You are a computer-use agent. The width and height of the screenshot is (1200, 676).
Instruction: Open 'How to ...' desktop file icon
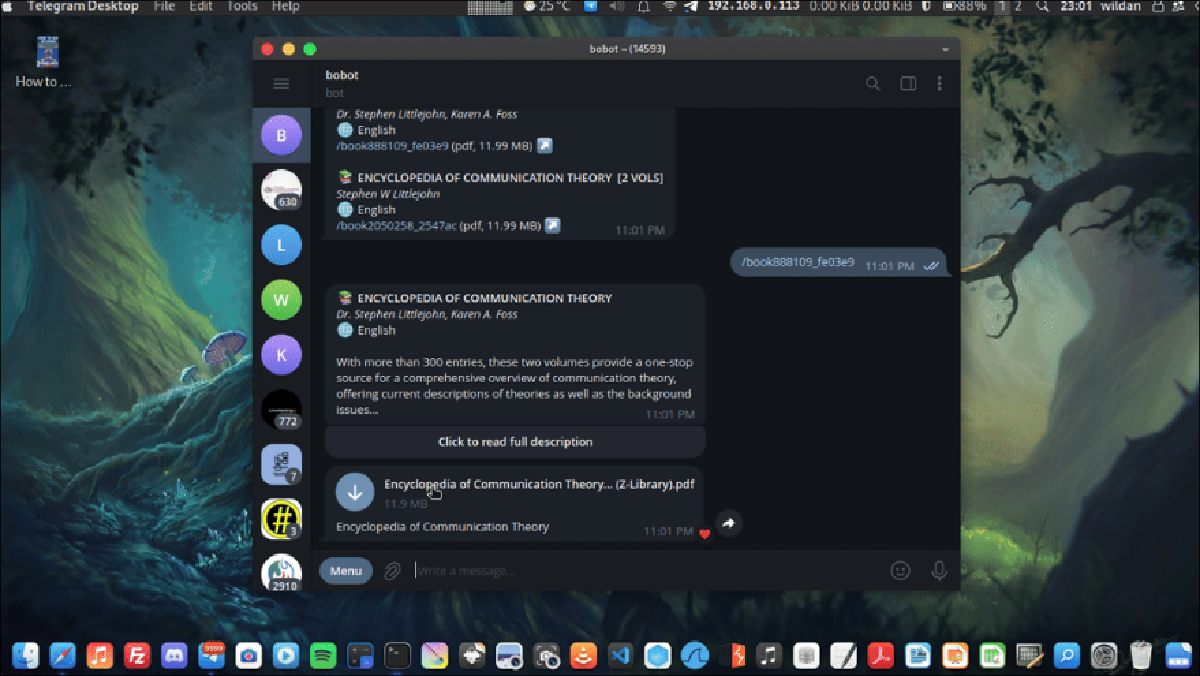point(45,63)
